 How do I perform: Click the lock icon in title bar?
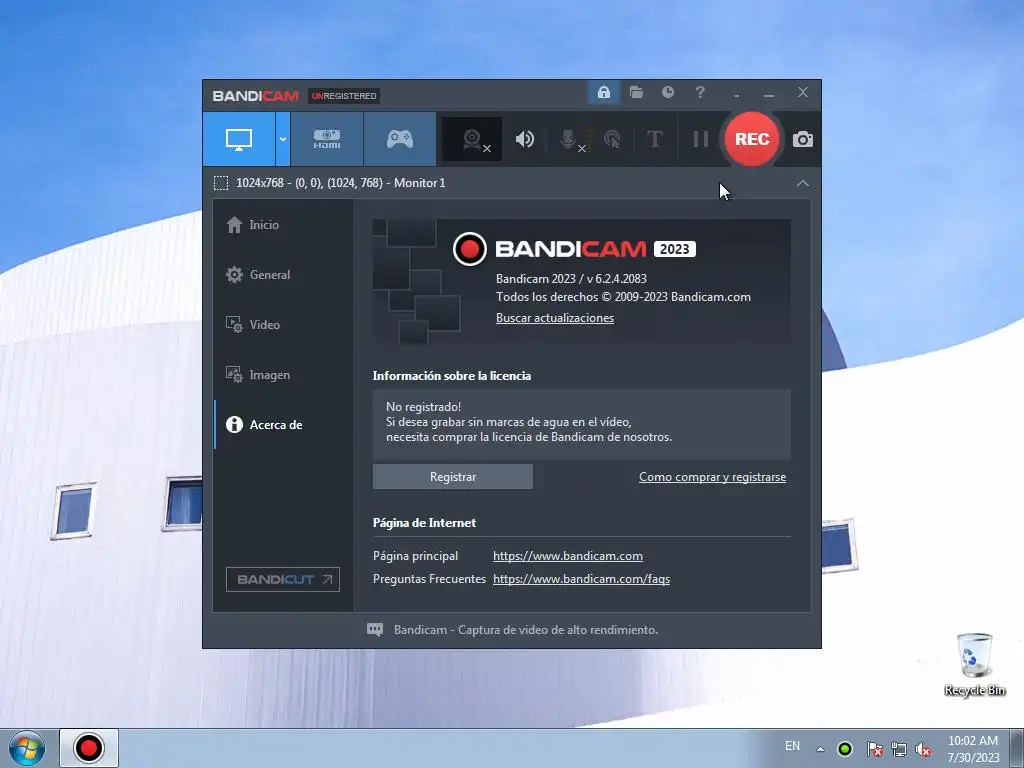603,92
